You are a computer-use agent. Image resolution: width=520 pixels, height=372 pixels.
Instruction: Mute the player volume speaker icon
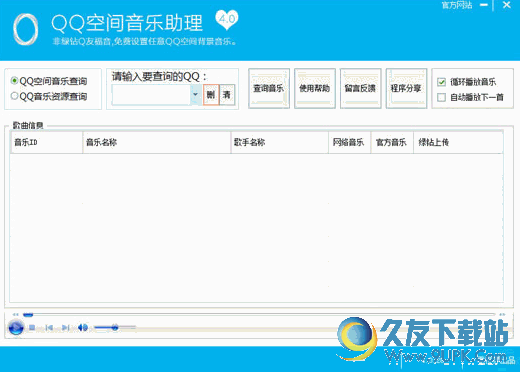83,328
